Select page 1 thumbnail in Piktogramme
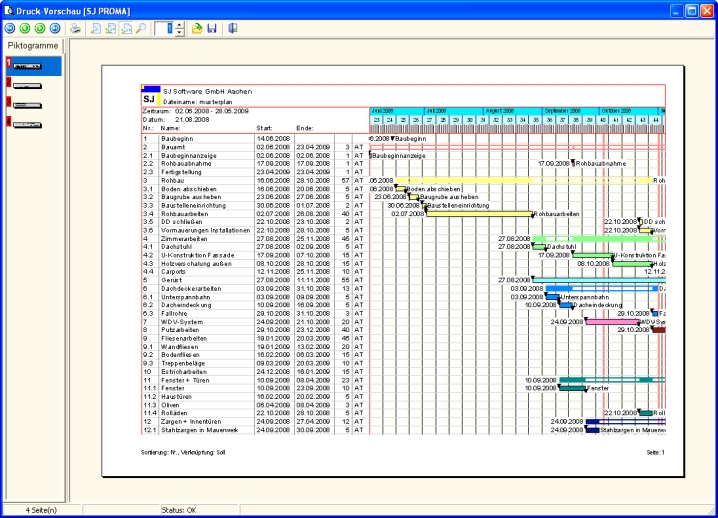The image size is (718, 518). click(x=28, y=66)
